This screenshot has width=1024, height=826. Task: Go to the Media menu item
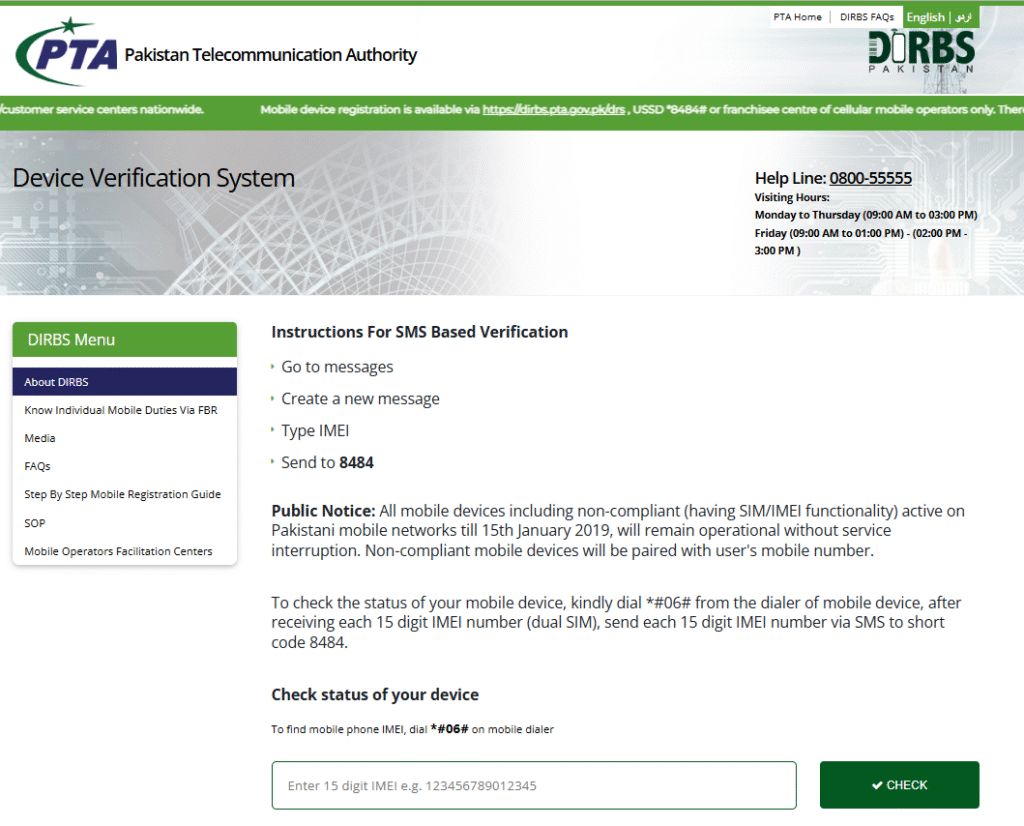point(40,438)
